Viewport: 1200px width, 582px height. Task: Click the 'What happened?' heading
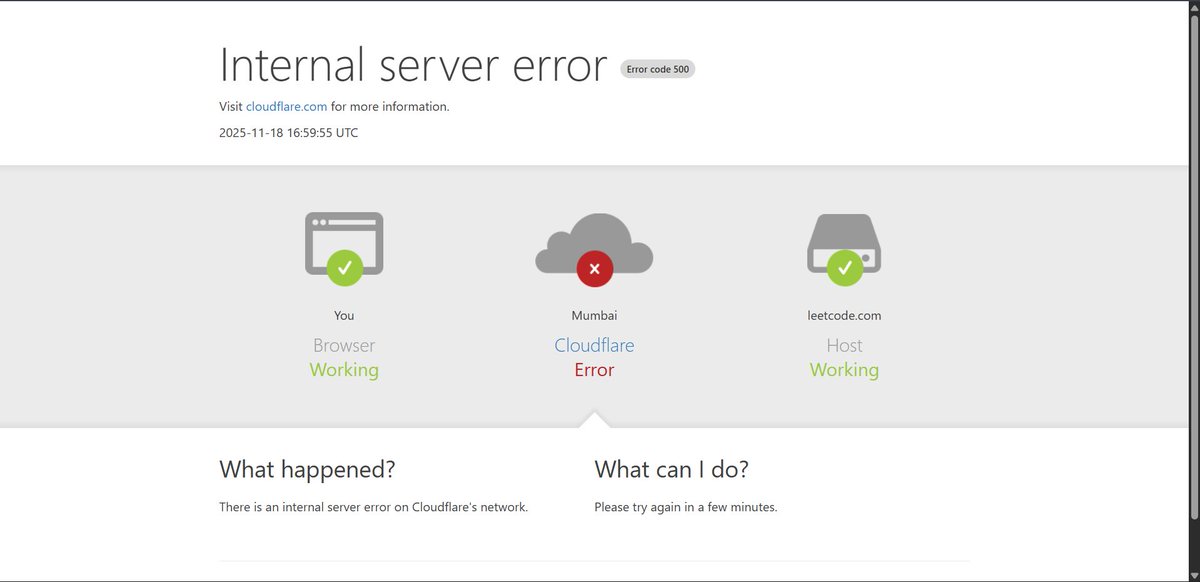pyautogui.click(x=307, y=469)
